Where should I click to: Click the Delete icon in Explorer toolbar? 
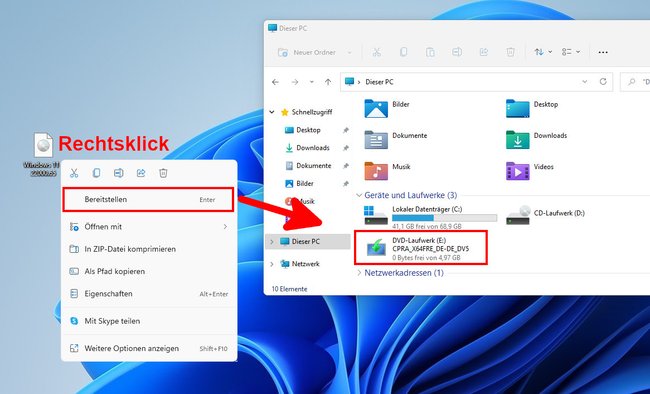coord(511,52)
